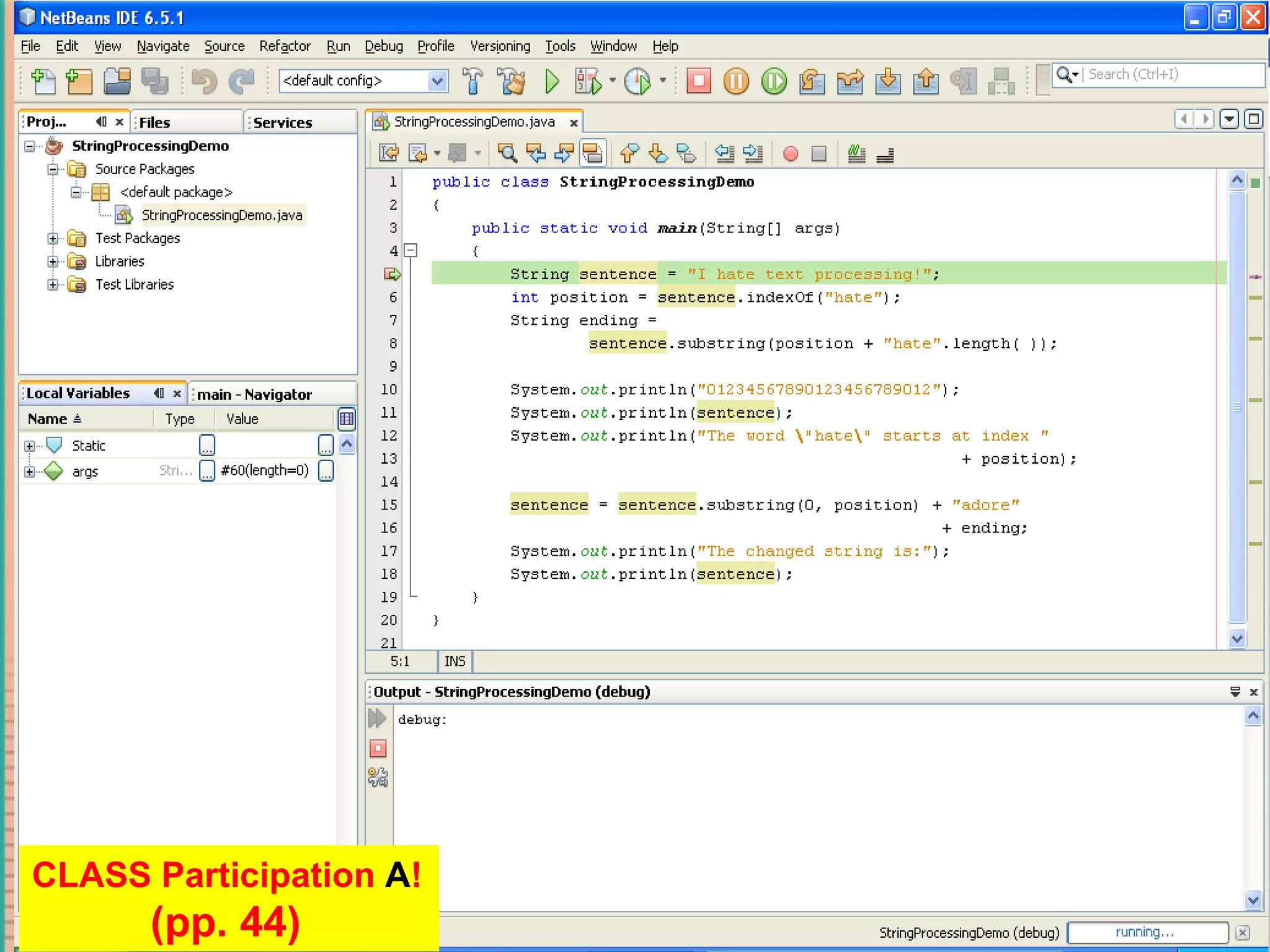Click the running progress bar in status bar

click(1148, 932)
